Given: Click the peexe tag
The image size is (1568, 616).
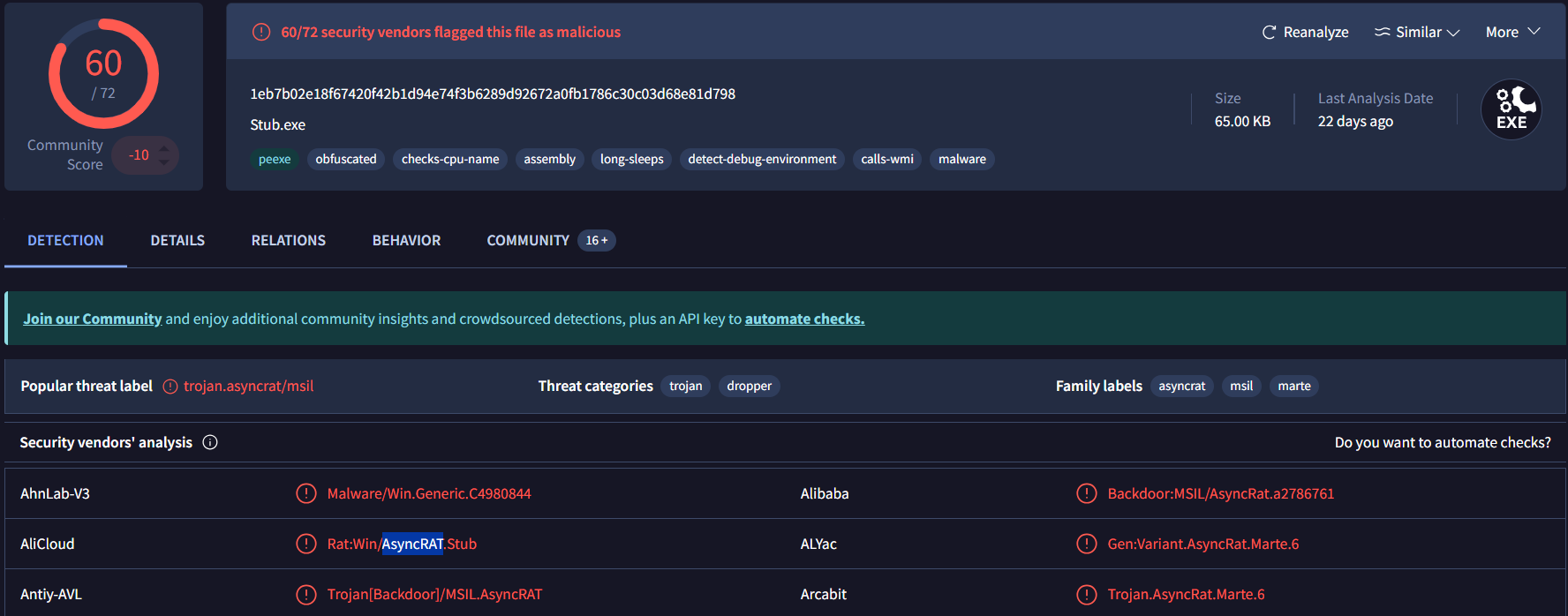Looking at the screenshot, I should (275, 159).
